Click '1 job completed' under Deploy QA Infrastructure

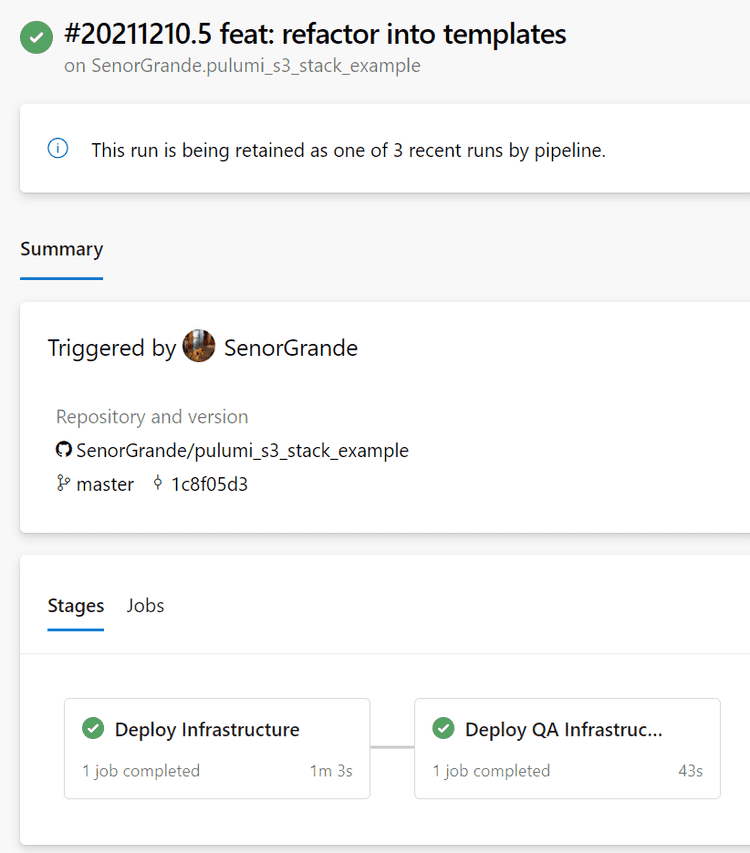point(491,771)
